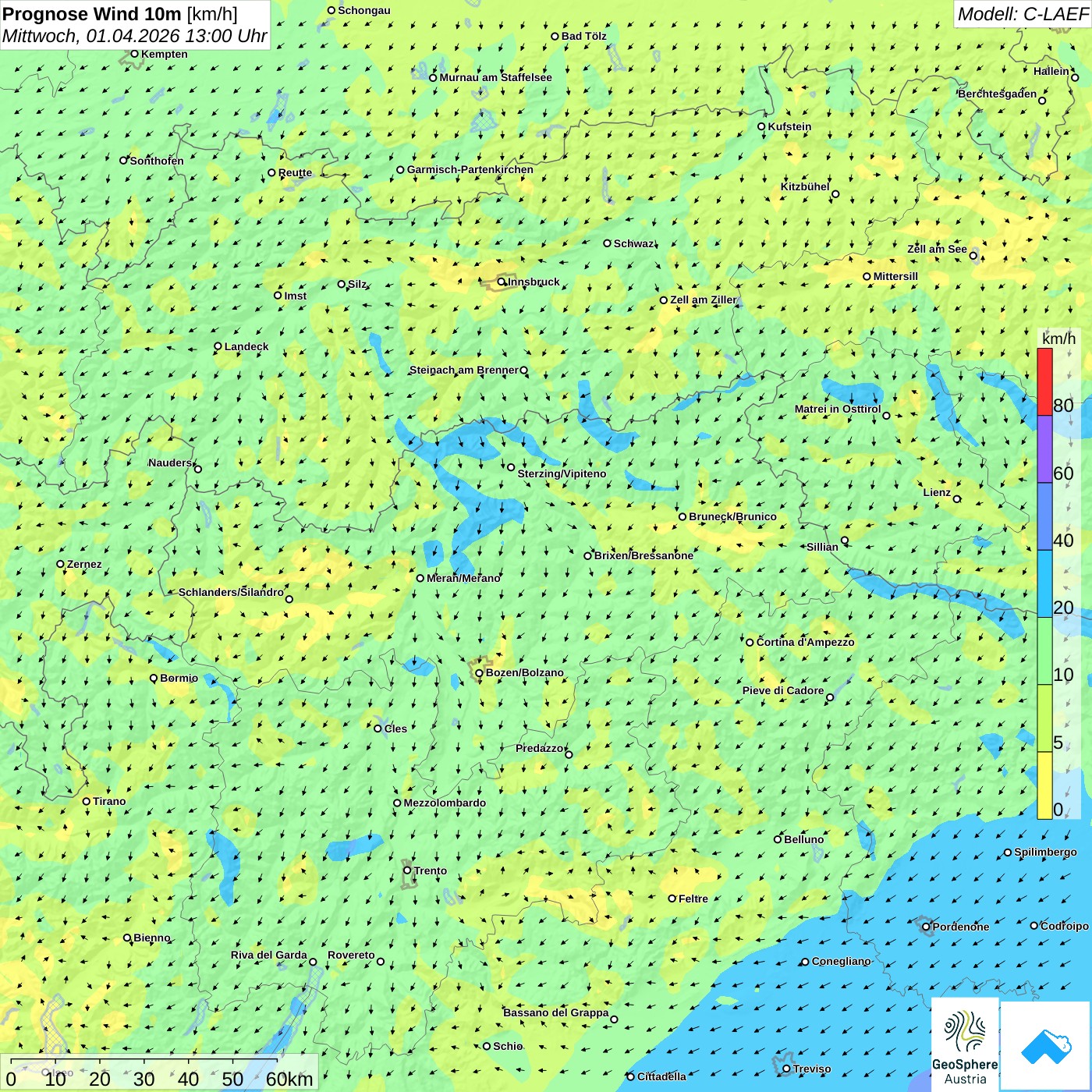Click the Garmisch-Partenkirchen marker
1092x1092 pixels.
[x=400, y=169]
